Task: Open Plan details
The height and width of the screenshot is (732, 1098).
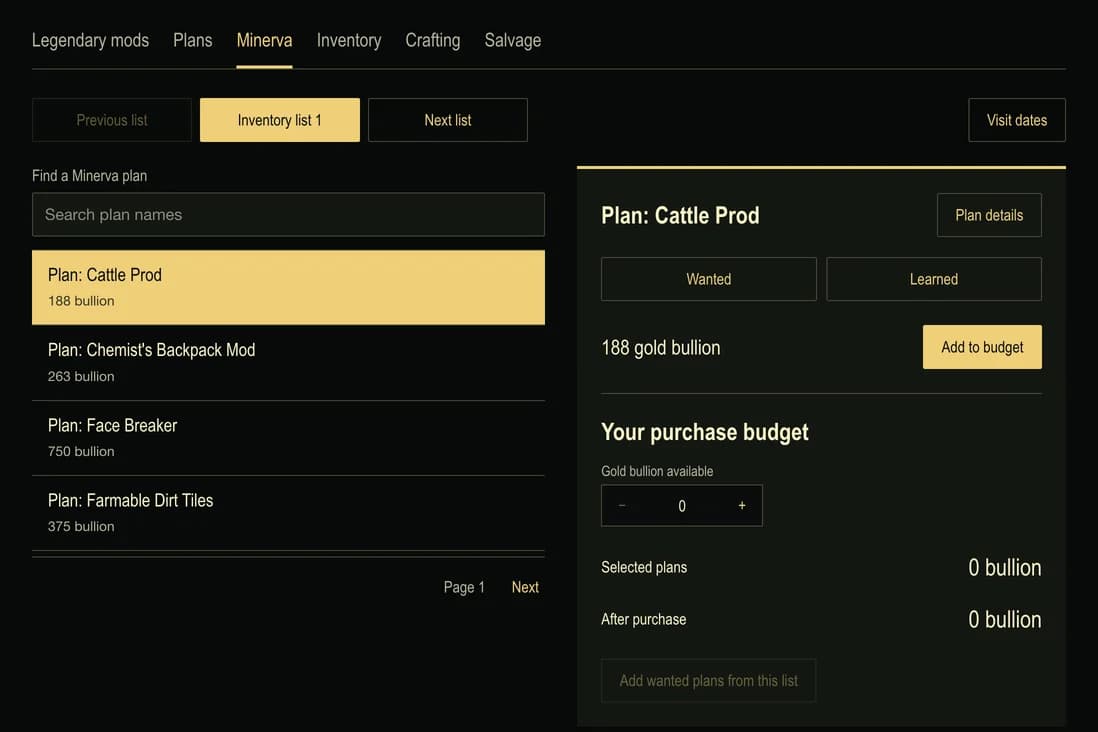Action: [x=989, y=215]
